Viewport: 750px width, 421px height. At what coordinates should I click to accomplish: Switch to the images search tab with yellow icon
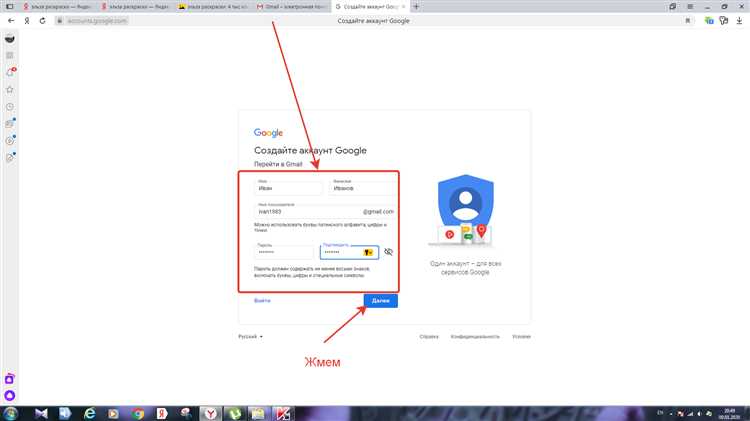[213, 7]
